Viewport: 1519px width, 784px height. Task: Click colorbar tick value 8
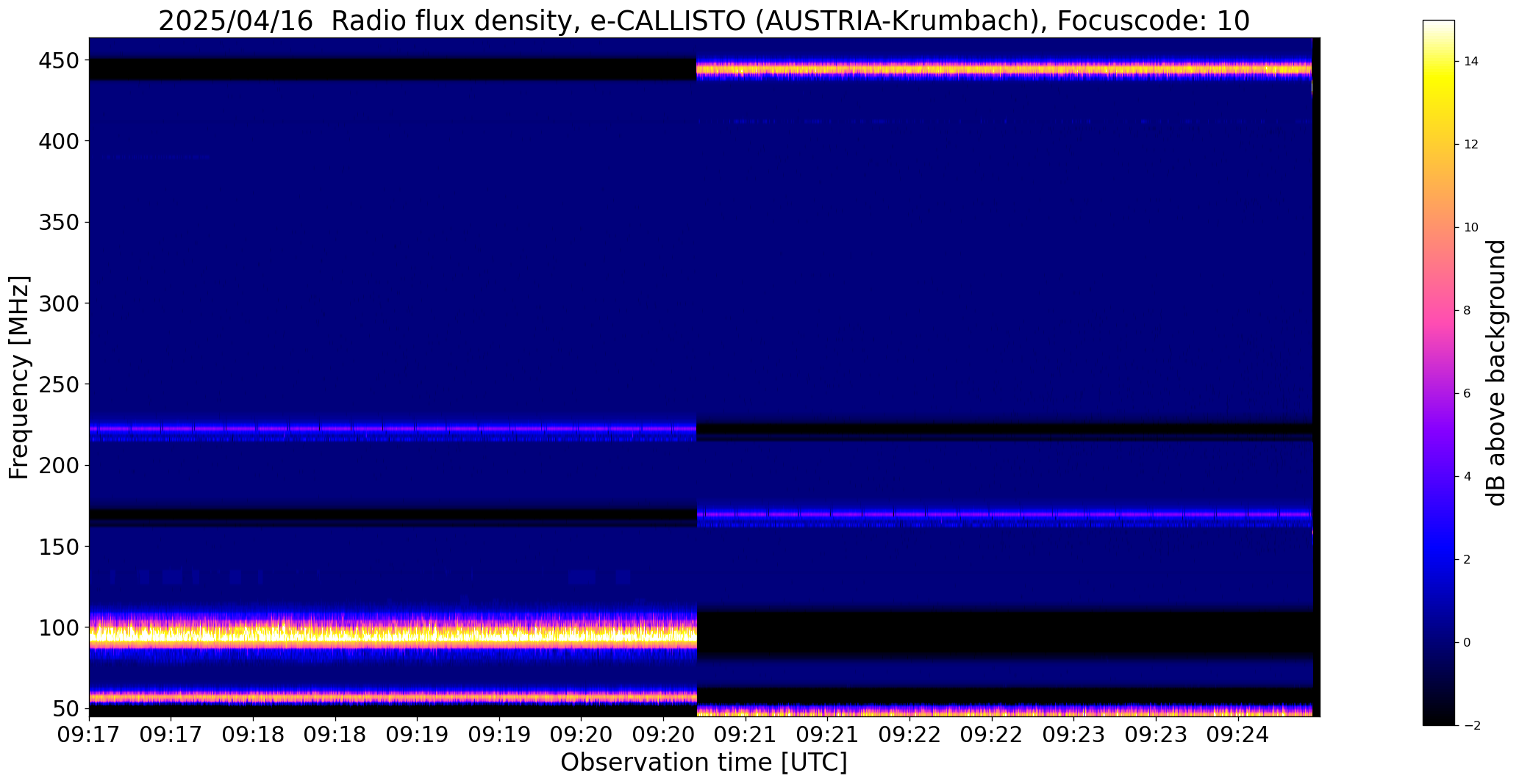click(1468, 311)
